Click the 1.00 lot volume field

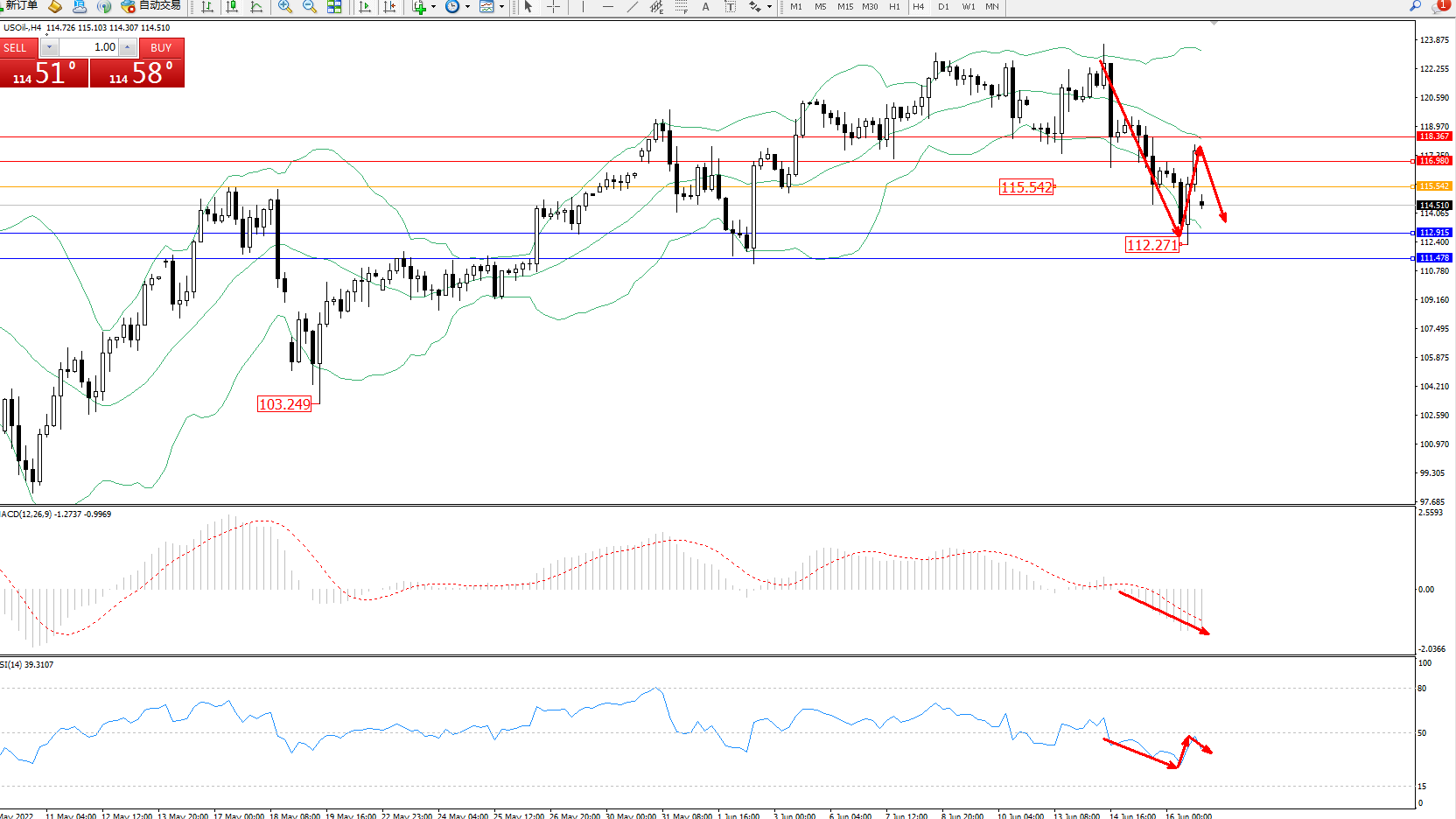click(89, 47)
